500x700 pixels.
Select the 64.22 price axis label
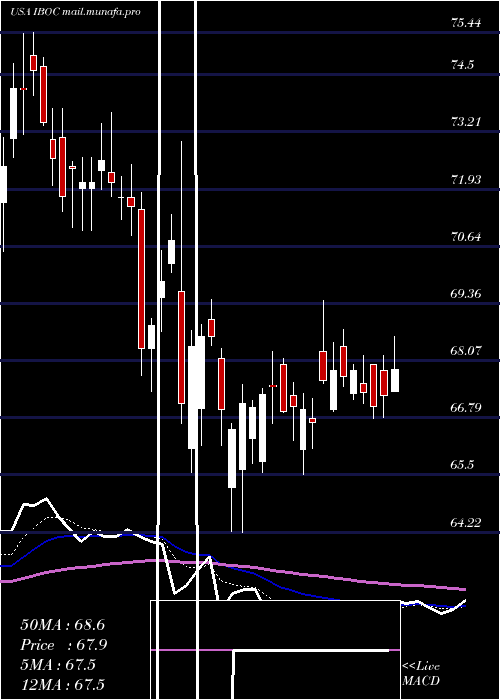click(x=466, y=522)
